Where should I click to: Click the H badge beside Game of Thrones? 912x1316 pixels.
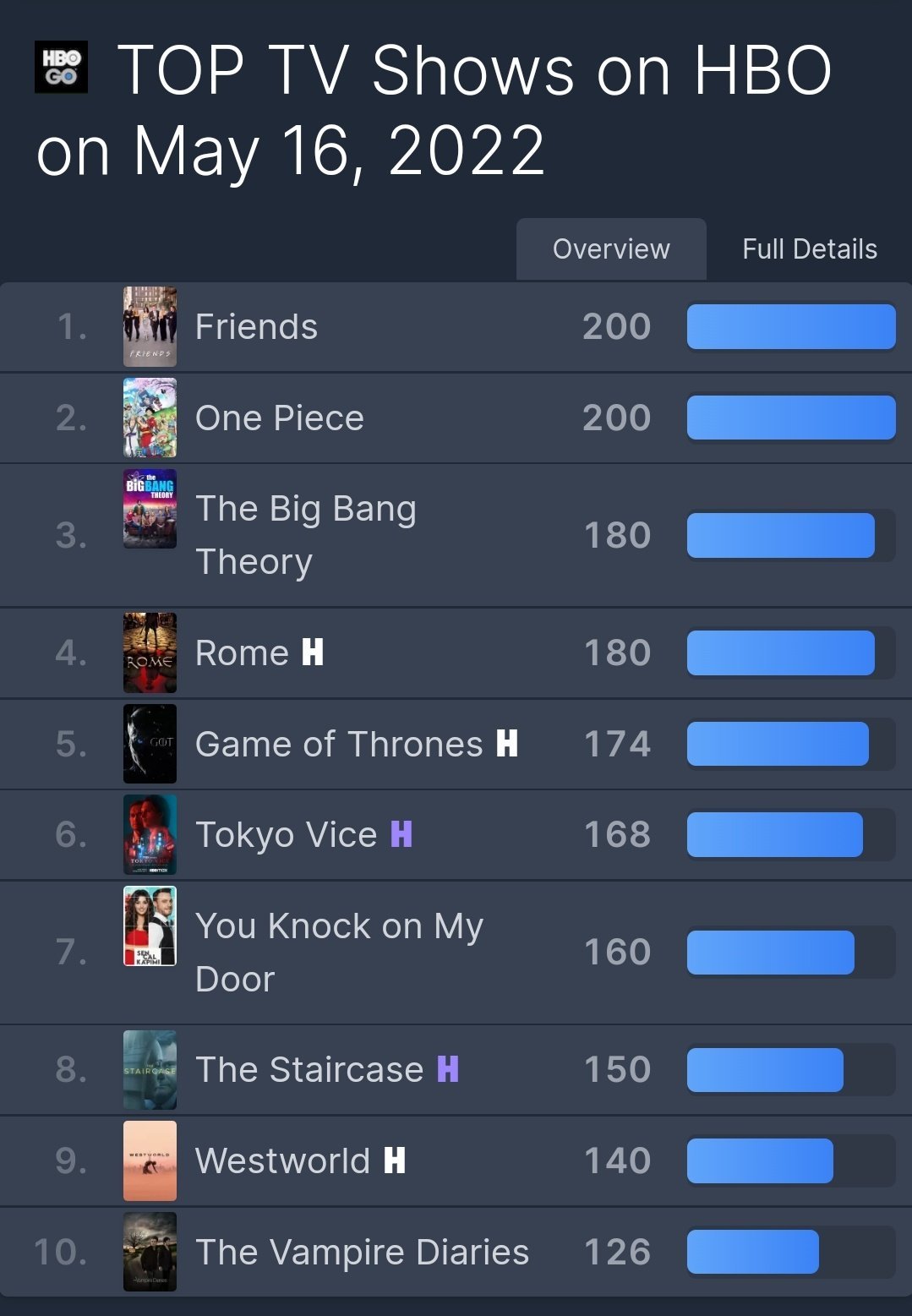click(x=507, y=744)
